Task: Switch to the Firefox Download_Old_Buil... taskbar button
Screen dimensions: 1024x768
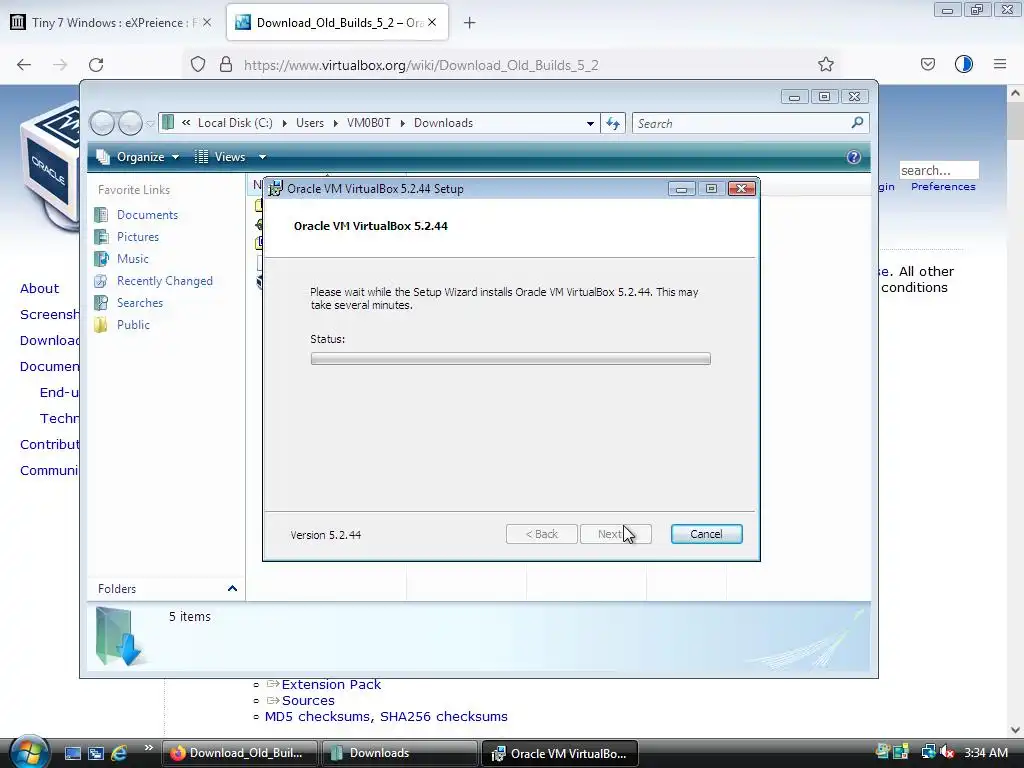Action: (x=239, y=753)
